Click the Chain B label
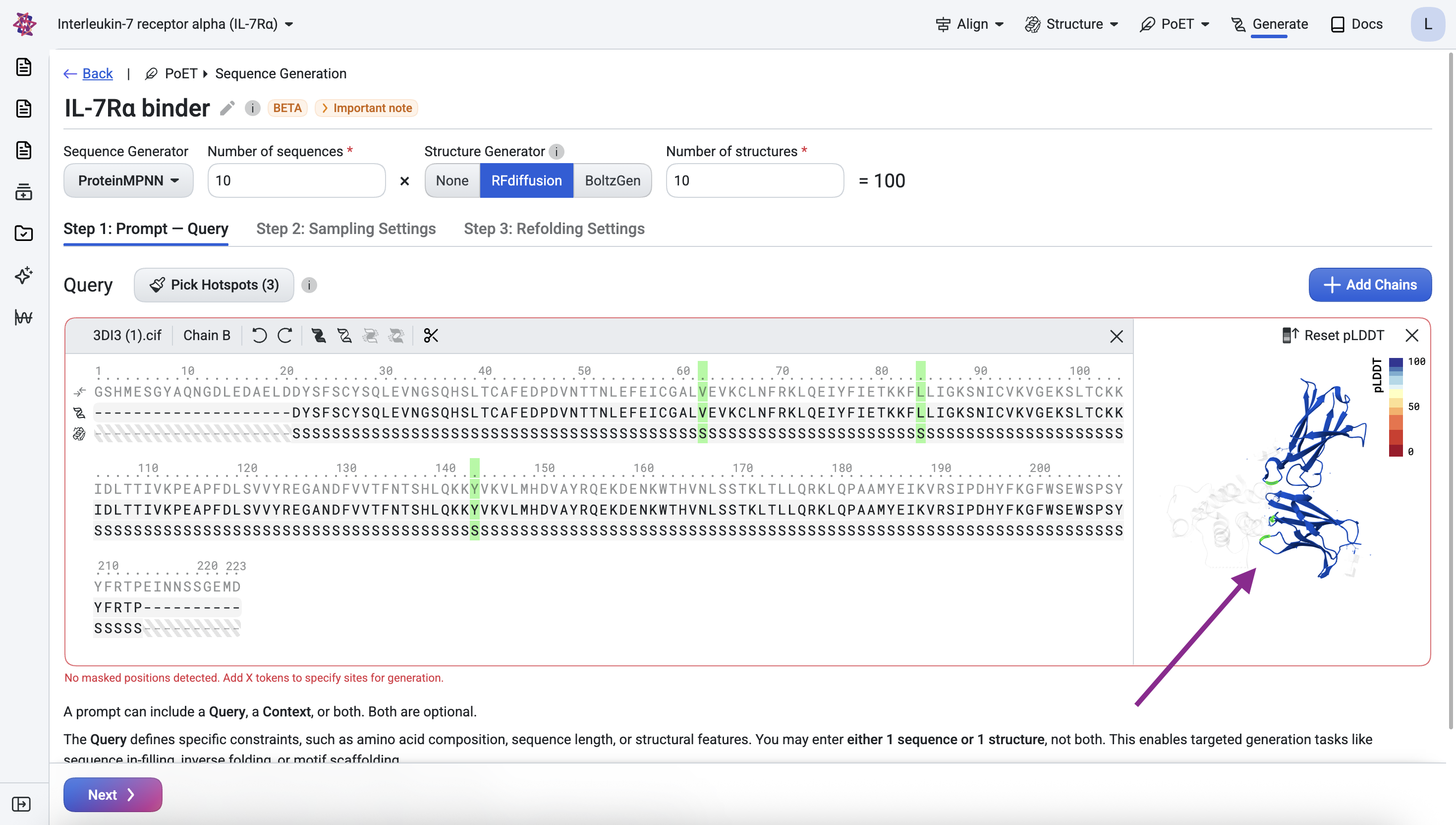This screenshot has height=825, width=1456. (207, 336)
